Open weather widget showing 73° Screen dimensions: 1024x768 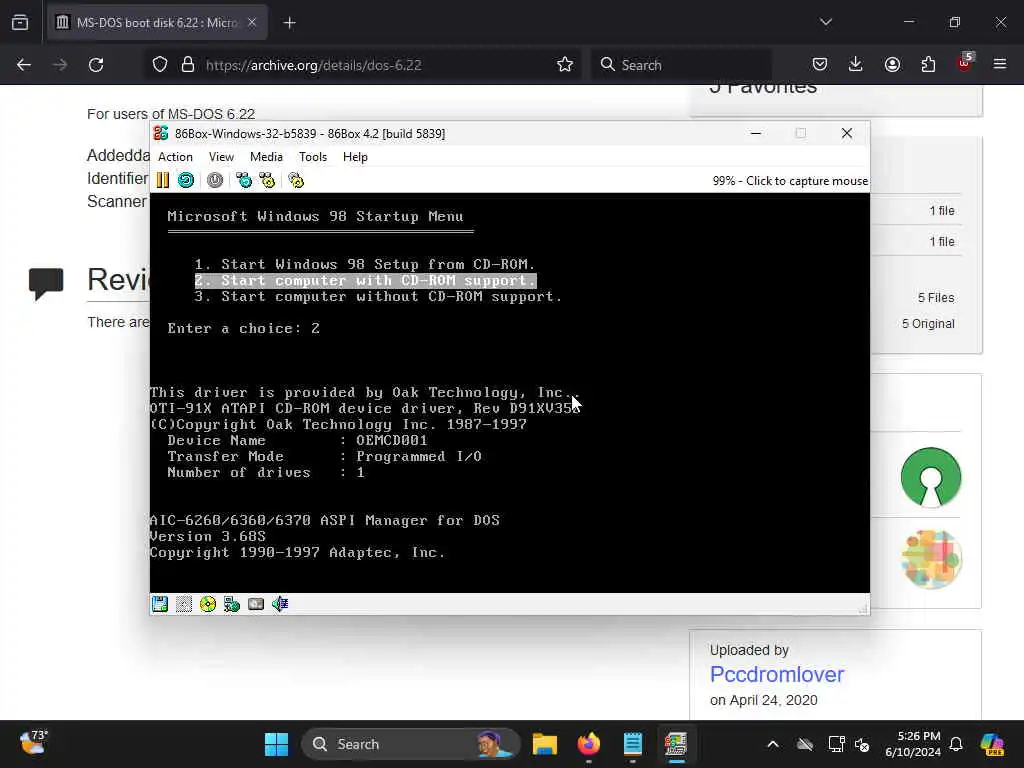(x=33, y=743)
